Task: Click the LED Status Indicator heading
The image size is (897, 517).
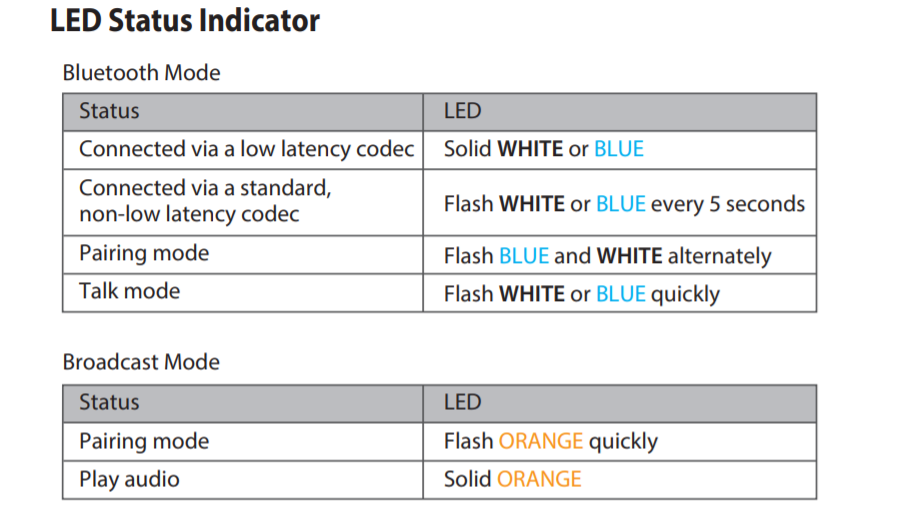Action: pyautogui.click(x=185, y=20)
